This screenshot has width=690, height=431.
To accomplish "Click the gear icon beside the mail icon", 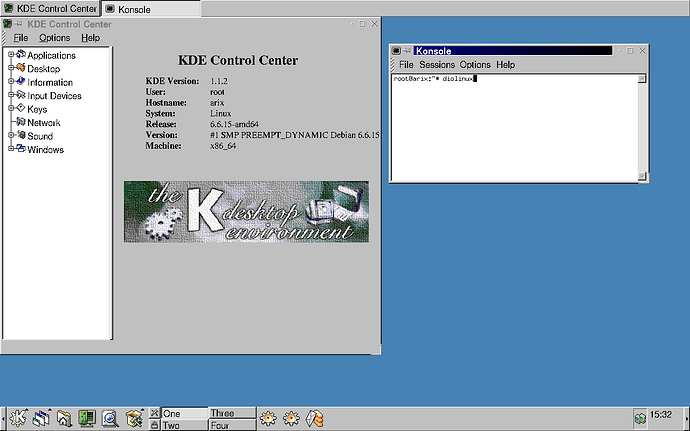I will pyautogui.click(x=291, y=418).
